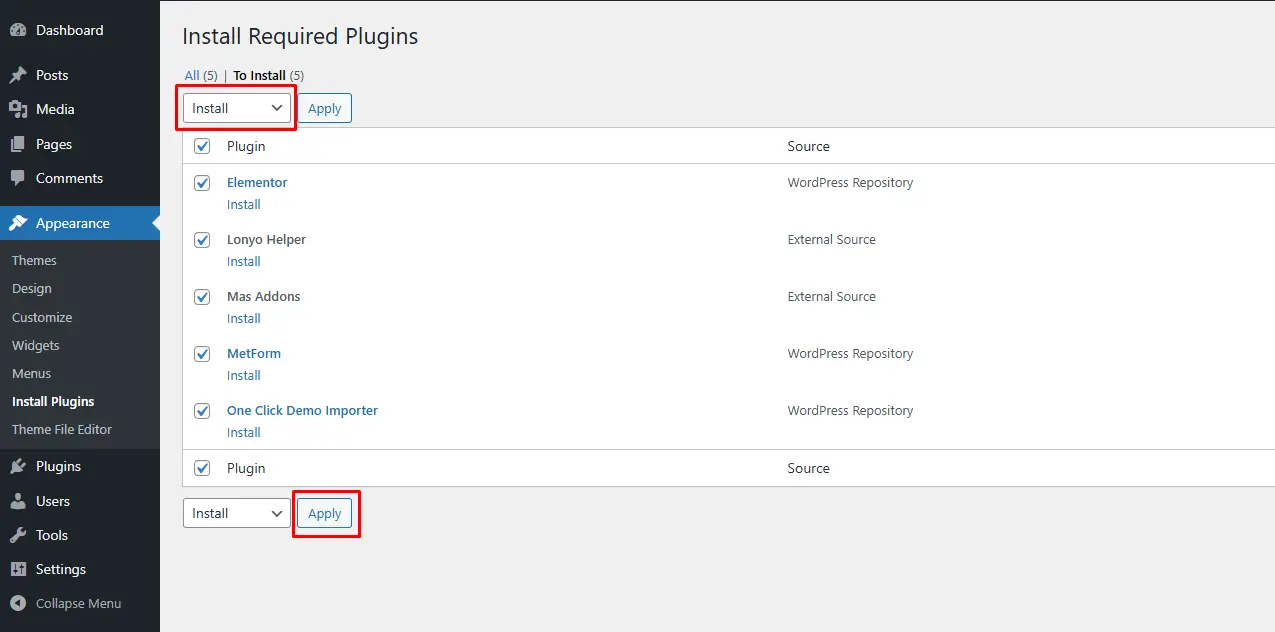The width and height of the screenshot is (1275, 632).
Task: Toggle the select-all checkbox in table header
Action: [202, 146]
